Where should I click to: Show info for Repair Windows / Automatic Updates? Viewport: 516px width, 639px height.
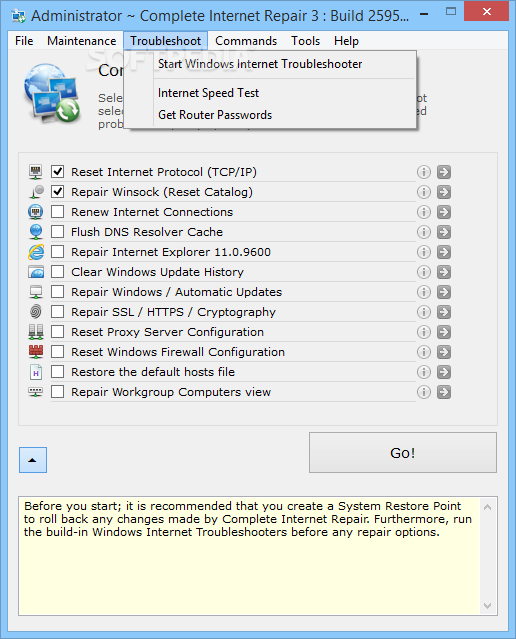pyautogui.click(x=423, y=292)
